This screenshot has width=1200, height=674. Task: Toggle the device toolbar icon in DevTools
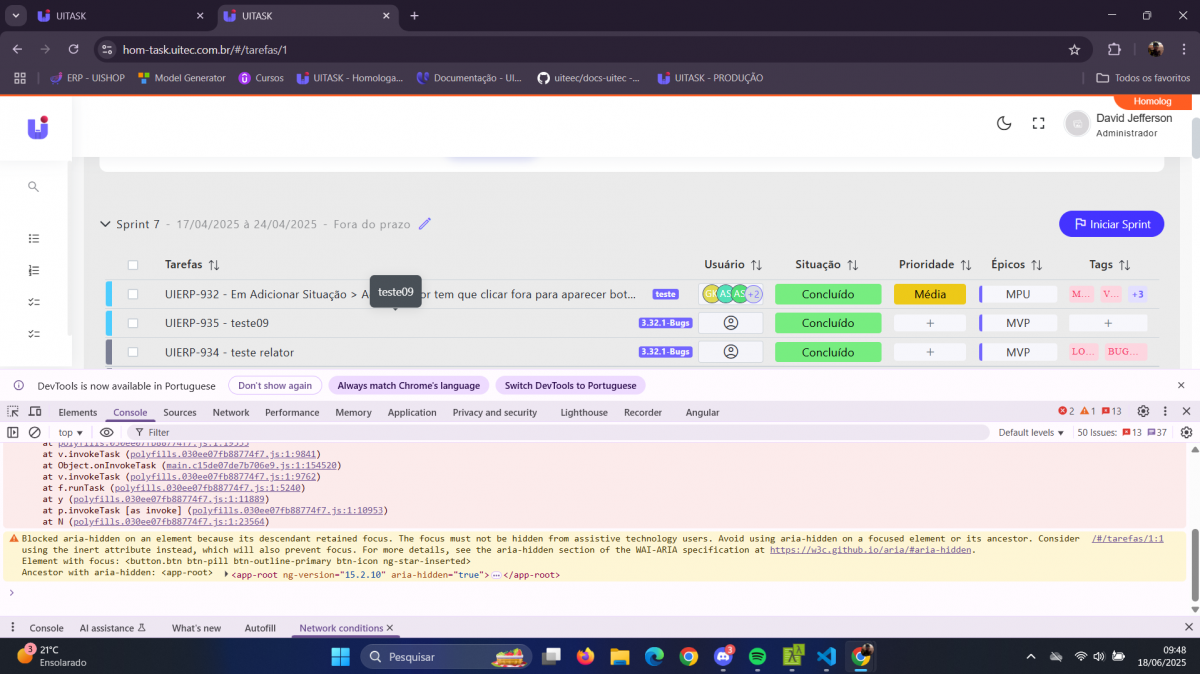(x=35, y=411)
